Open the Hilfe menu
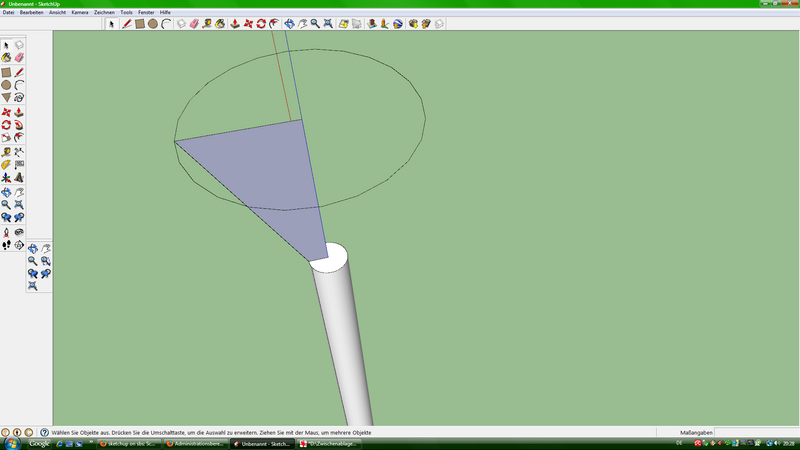The width and height of the screenshot is (800, 450). click(167, 12)
